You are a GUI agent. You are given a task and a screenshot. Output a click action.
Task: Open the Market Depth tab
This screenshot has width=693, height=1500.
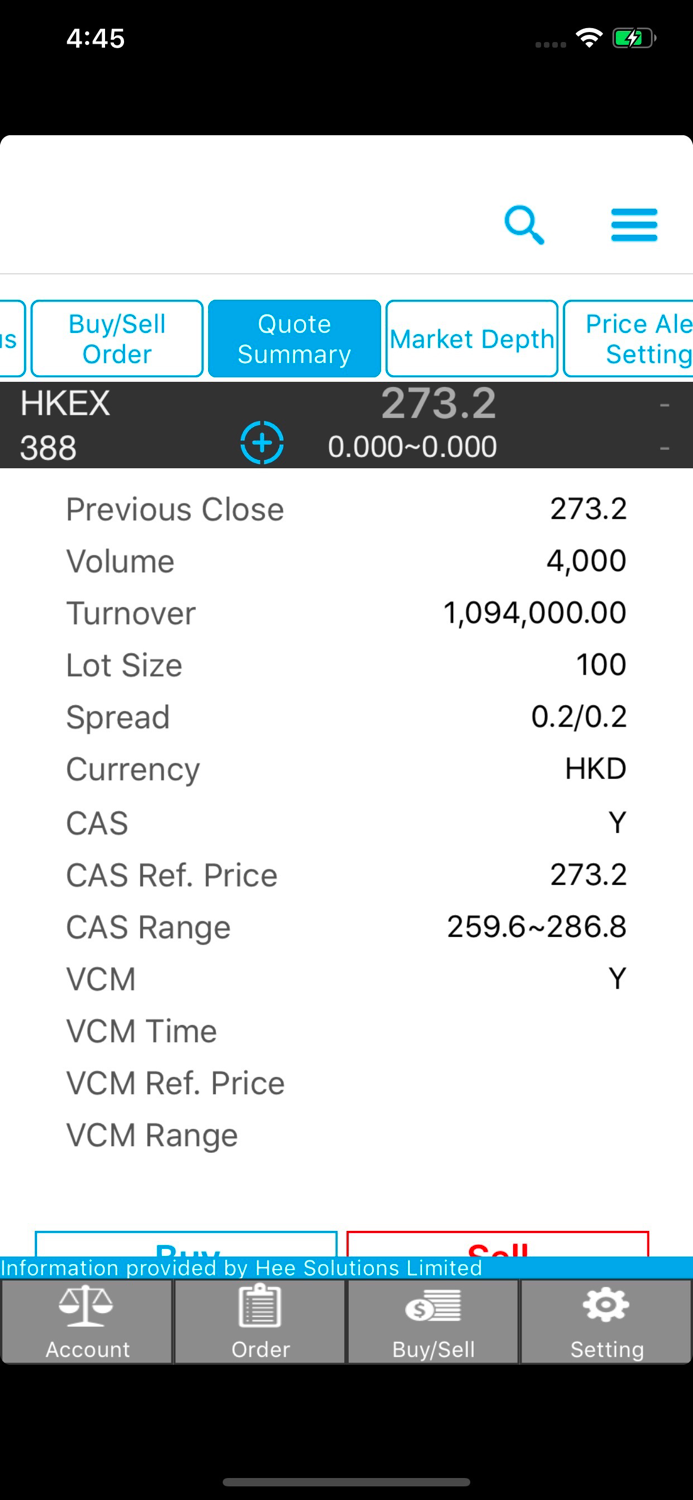(x=471, y=338)
